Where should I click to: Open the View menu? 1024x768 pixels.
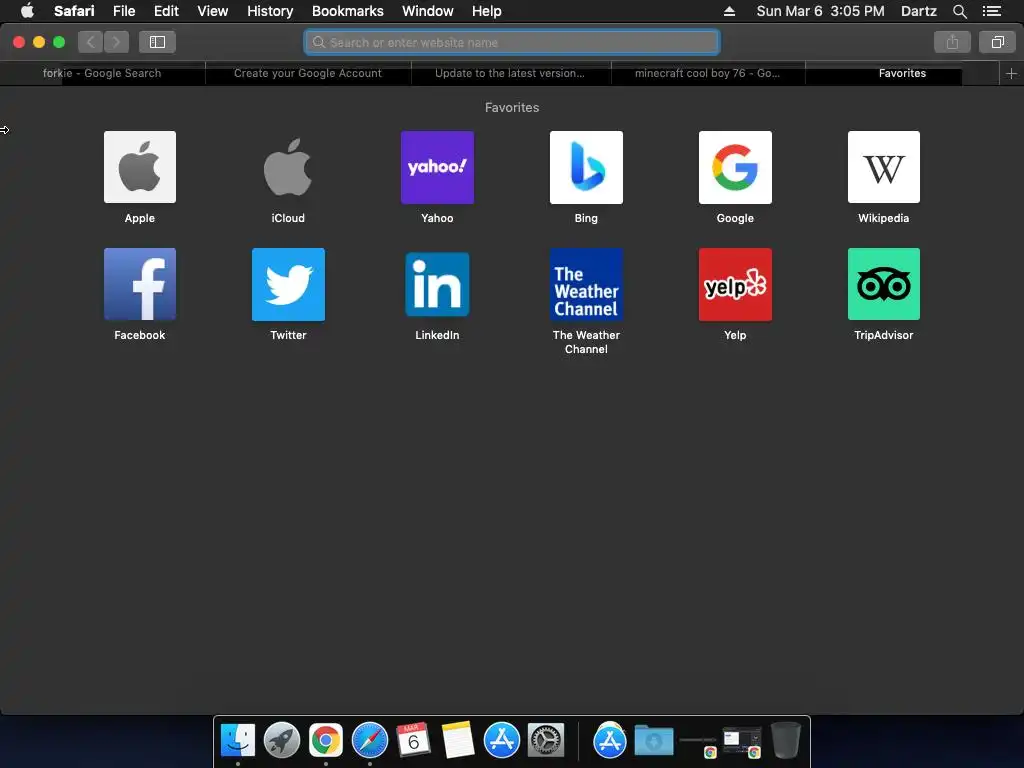click(212, 11)
